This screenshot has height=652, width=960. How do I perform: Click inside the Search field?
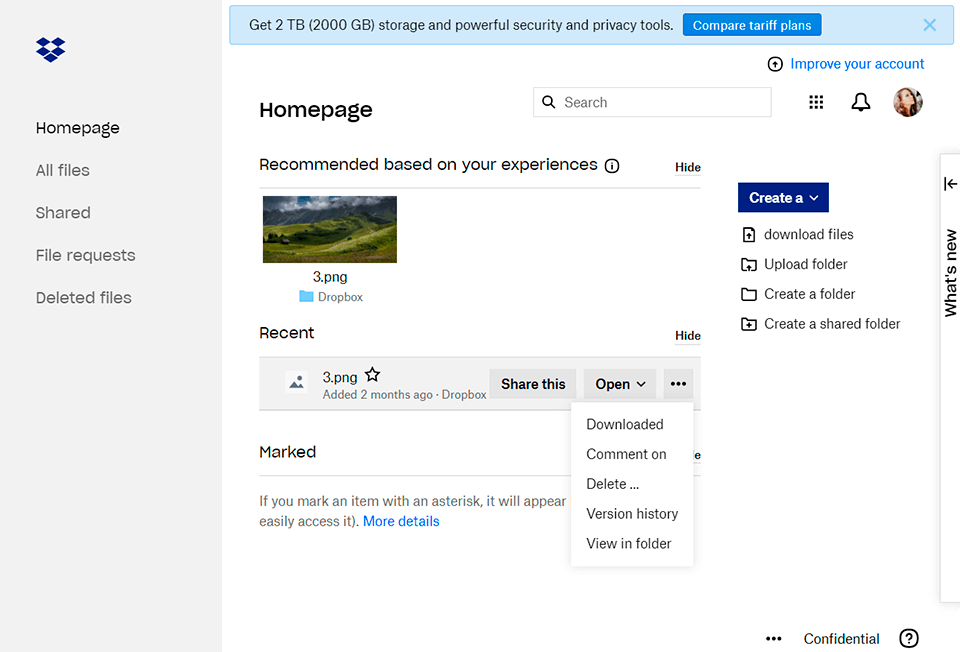(652, 102)
